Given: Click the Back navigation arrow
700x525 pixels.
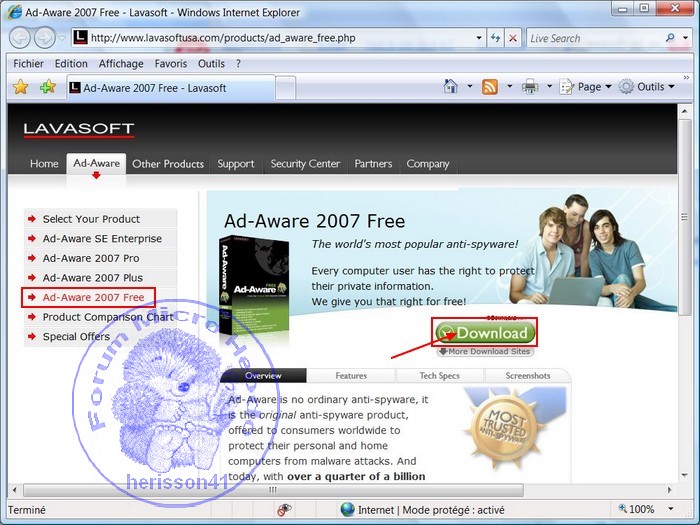Looking at the screenshot, I should point(20,38).
